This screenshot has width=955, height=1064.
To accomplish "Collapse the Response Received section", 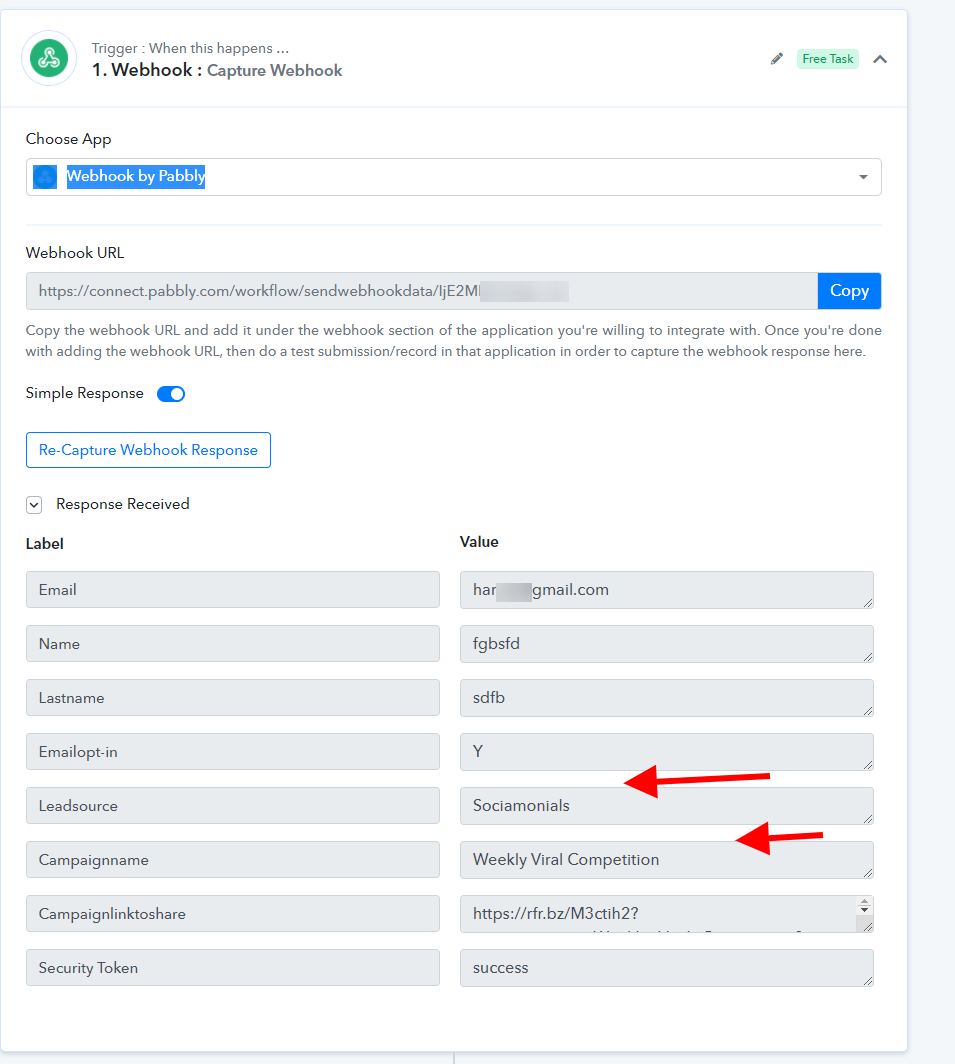I will click(x=34, y=504).
